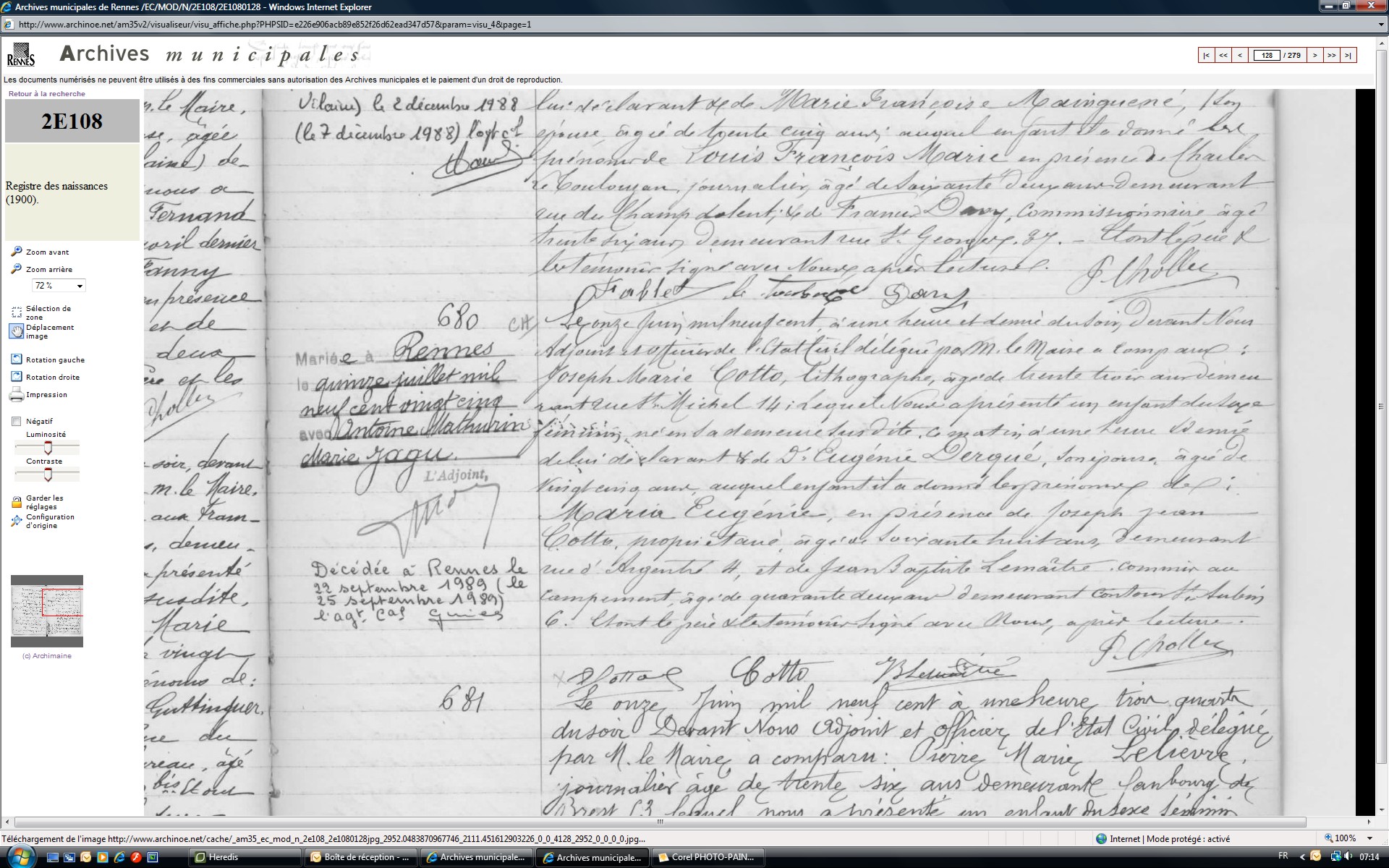
Task: Click the page overview thumbnail with red frame
Action: 47,611
